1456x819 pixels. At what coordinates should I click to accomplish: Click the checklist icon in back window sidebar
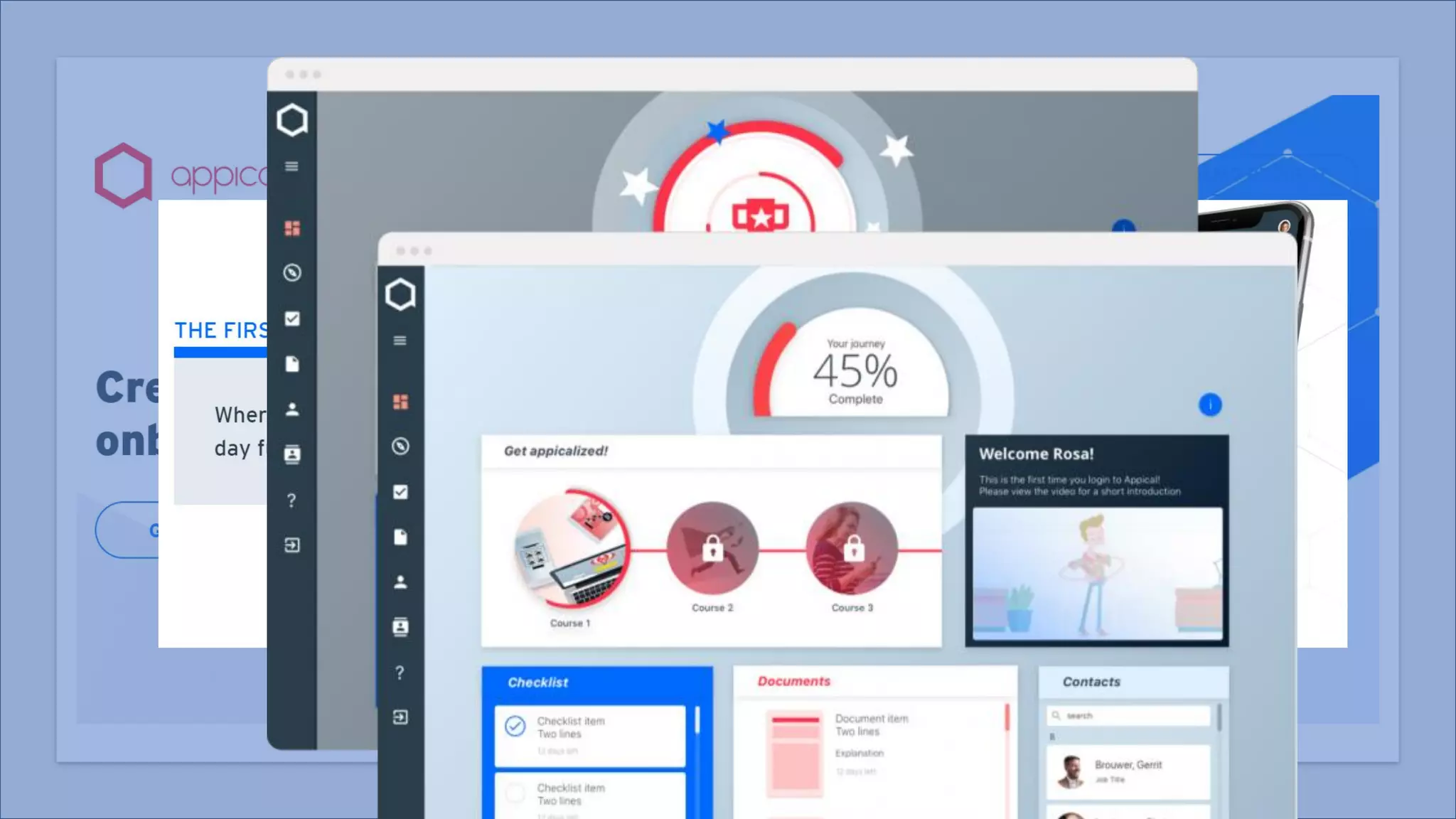pyautogui.click(x=292, y=318)
